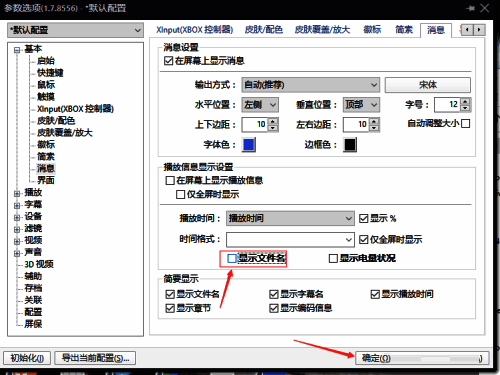Image resolution: width=500 pixels, height=375 pixels.
Task: Click the pin icon in title bar
Action: pyautogui.click(x=470, y=8)
